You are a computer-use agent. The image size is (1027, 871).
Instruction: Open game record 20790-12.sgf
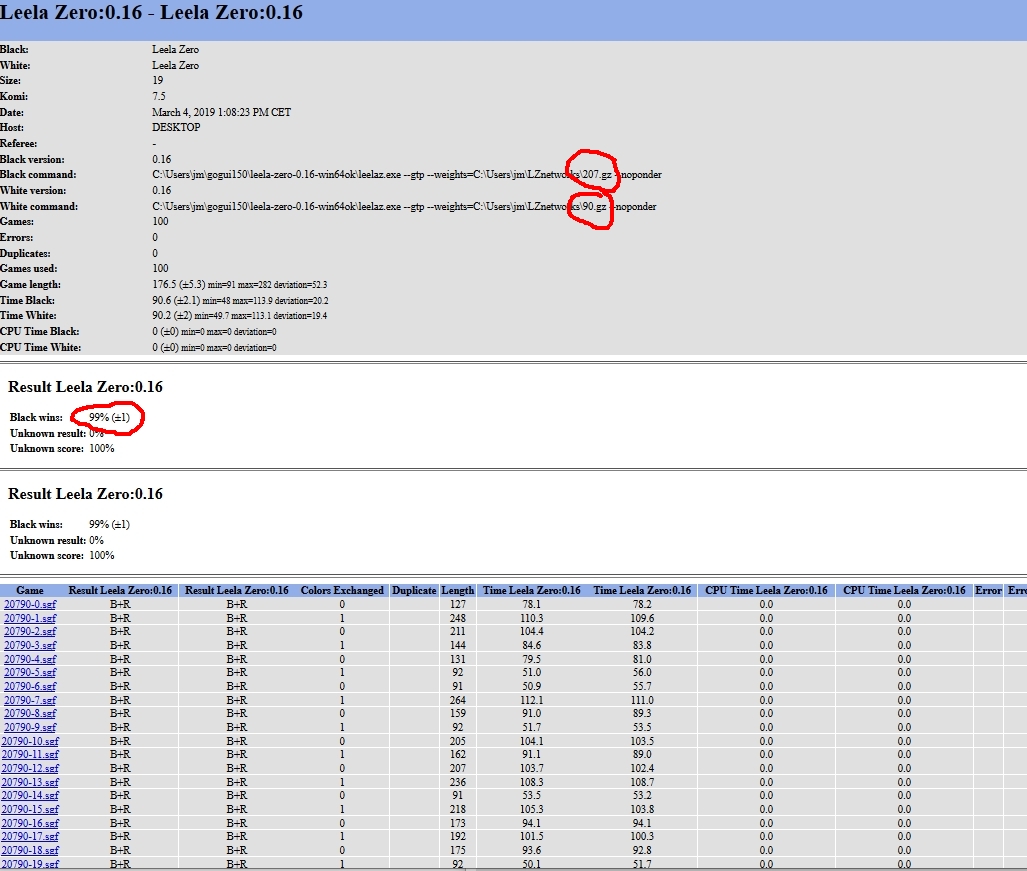pyautogui.click(x=30, y=768)
